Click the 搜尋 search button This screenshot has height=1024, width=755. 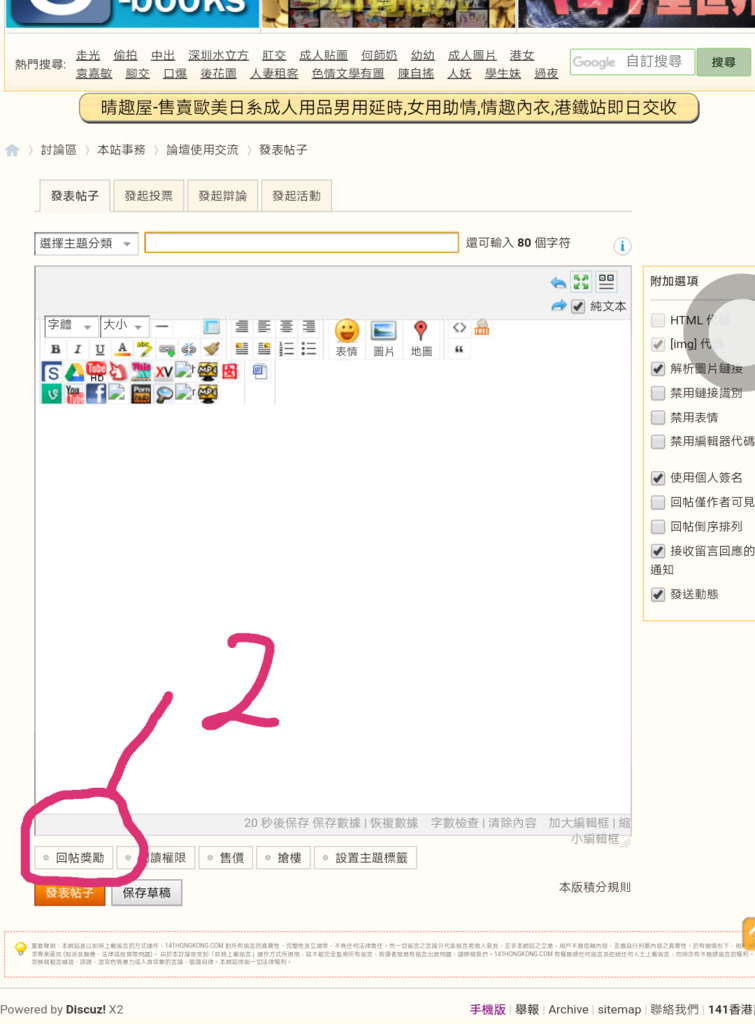click(x=723, y=62)
